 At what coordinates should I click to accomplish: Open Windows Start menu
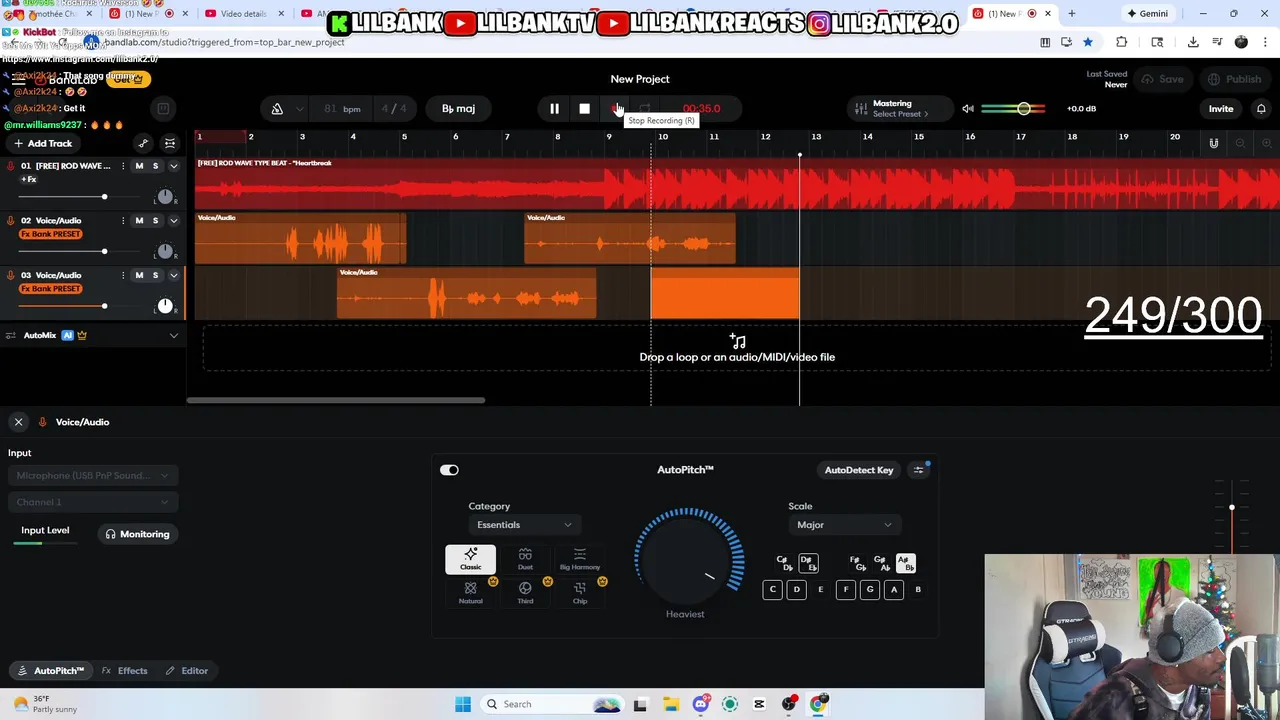click(x=462, y=704)
